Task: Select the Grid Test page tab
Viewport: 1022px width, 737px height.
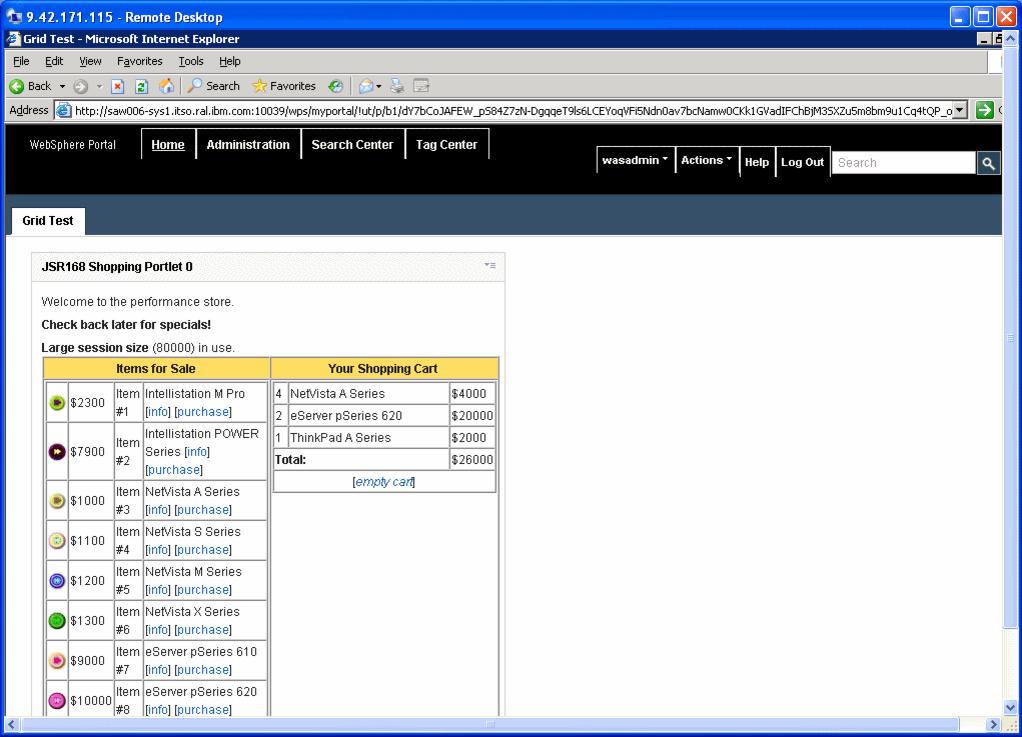Action: point(48,221)
